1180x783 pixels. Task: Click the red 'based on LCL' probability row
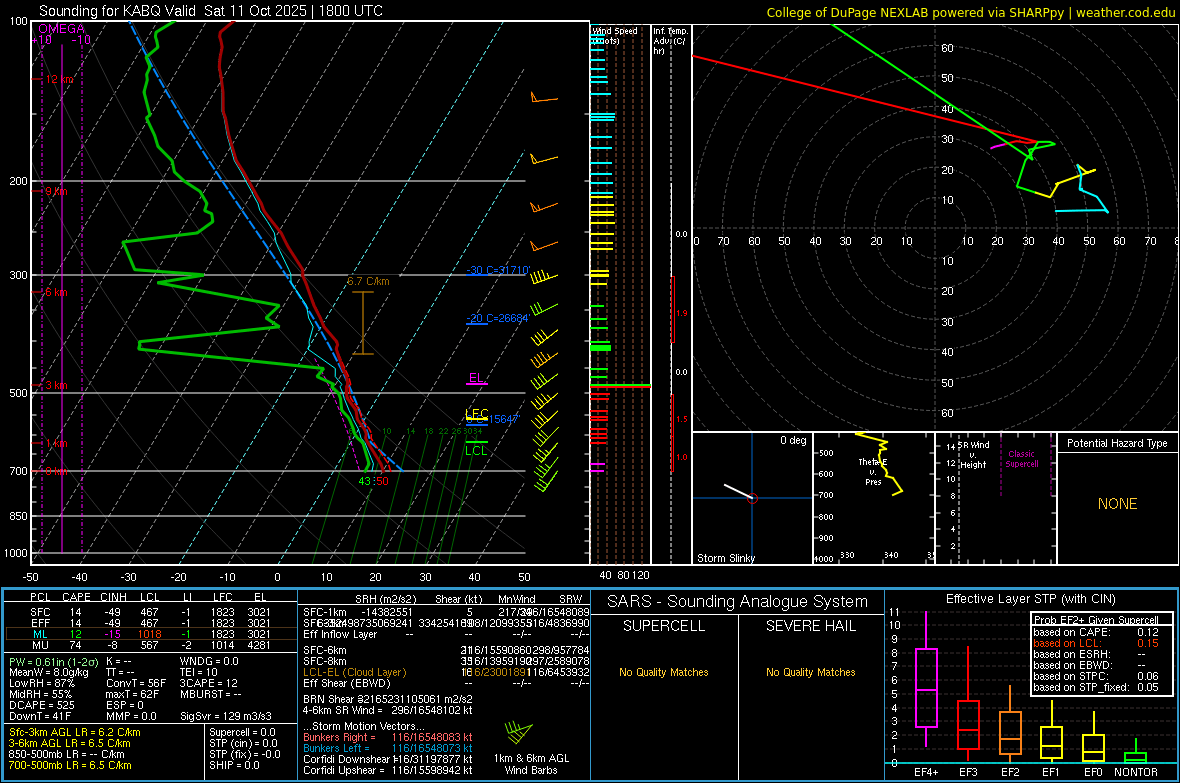coord(1095,643)
